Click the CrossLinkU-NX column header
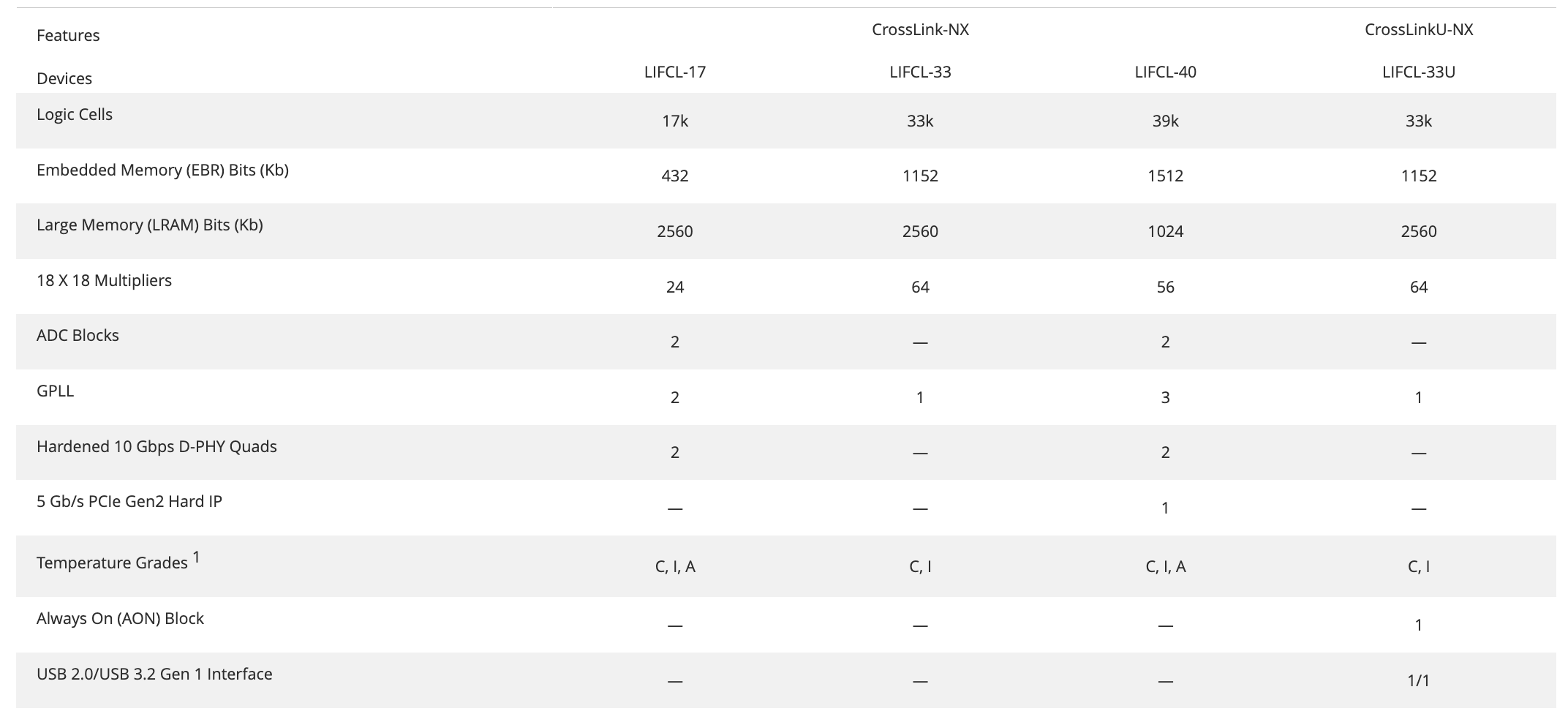The width and height of the screenshot is (1568, 714). [1419, 29]
